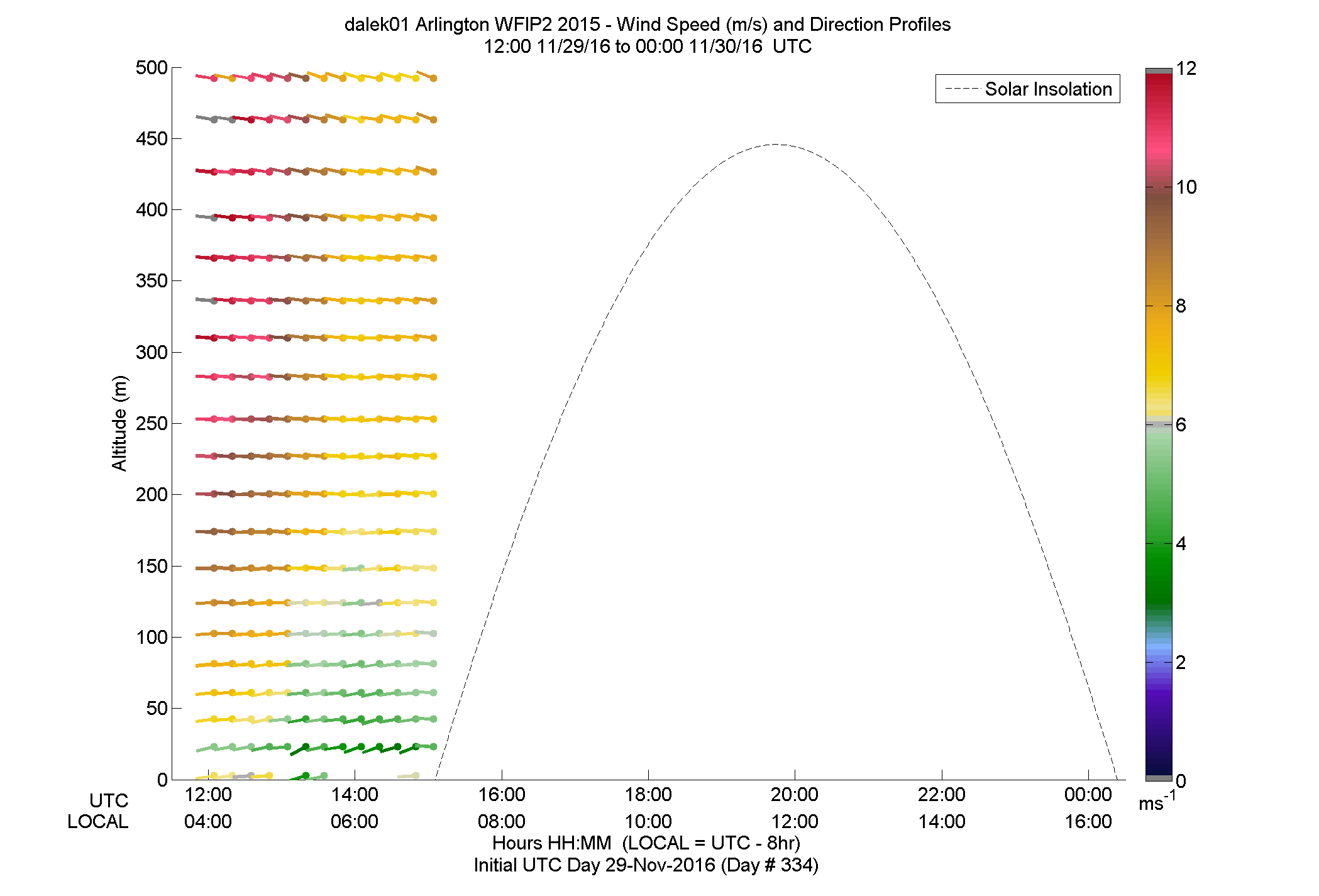Click the UTC 18:00 time label
Screen dimensions: 1319x896
[x=648, y=795]
